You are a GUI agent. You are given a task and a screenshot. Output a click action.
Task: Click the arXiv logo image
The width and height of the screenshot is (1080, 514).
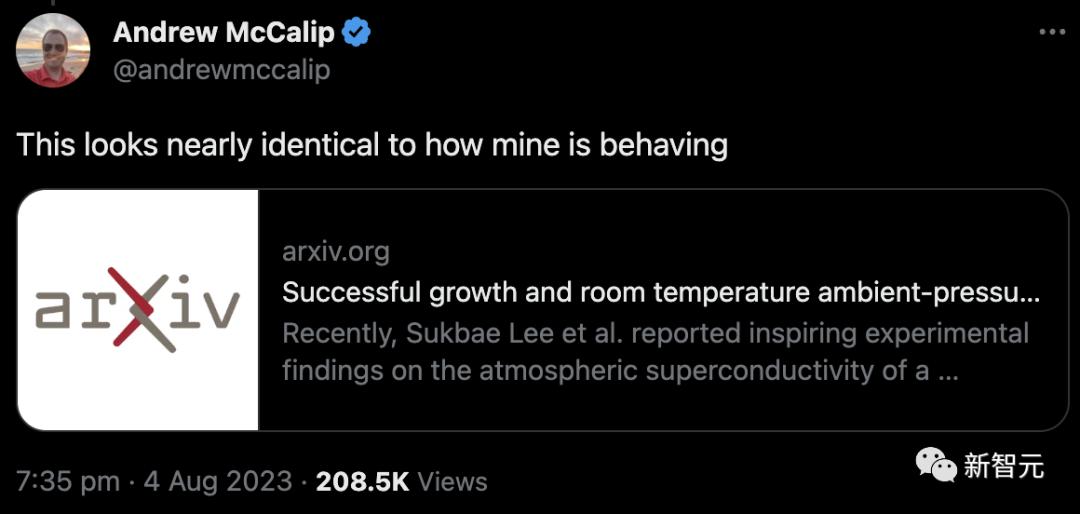click(138, 310)
